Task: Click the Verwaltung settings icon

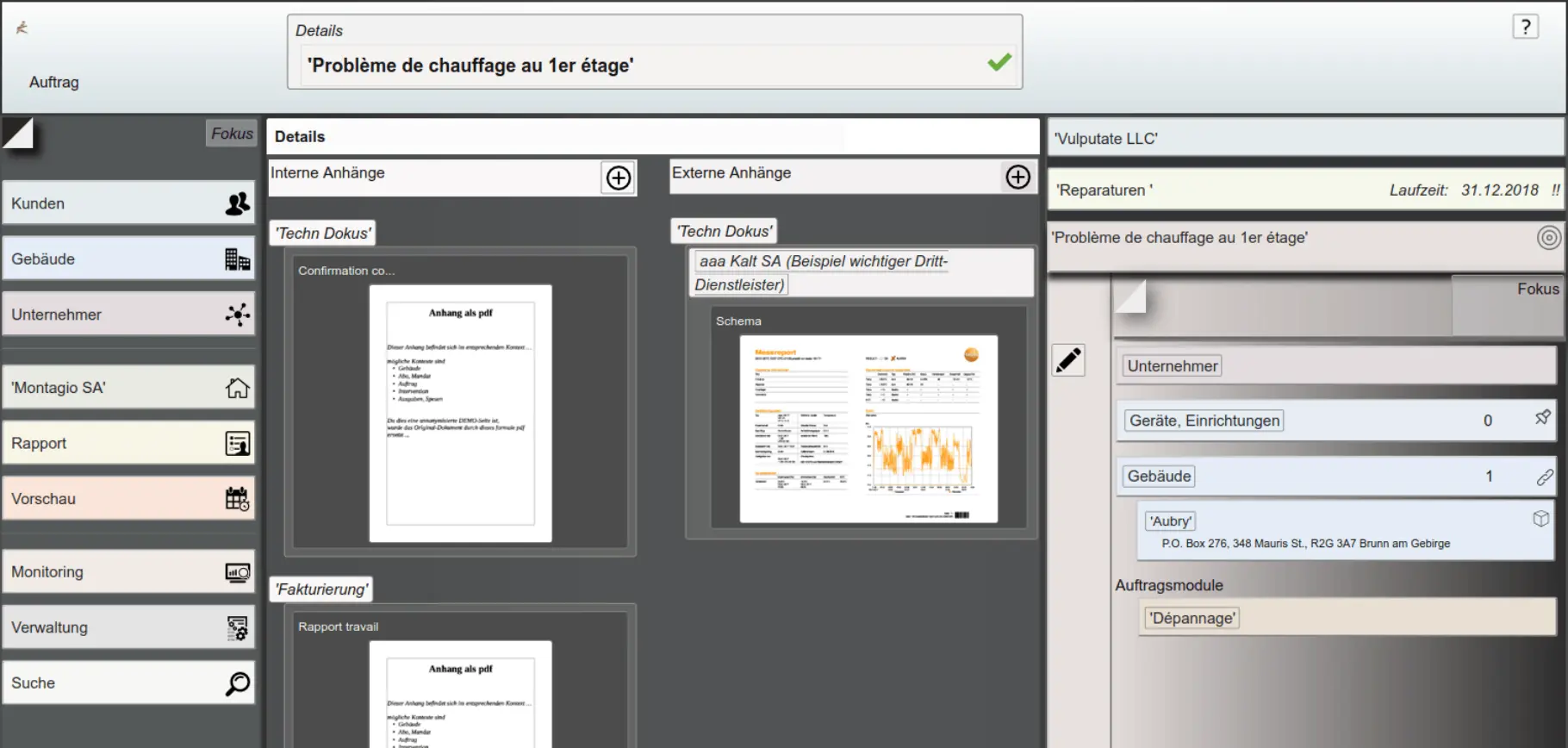Action: 237,628
